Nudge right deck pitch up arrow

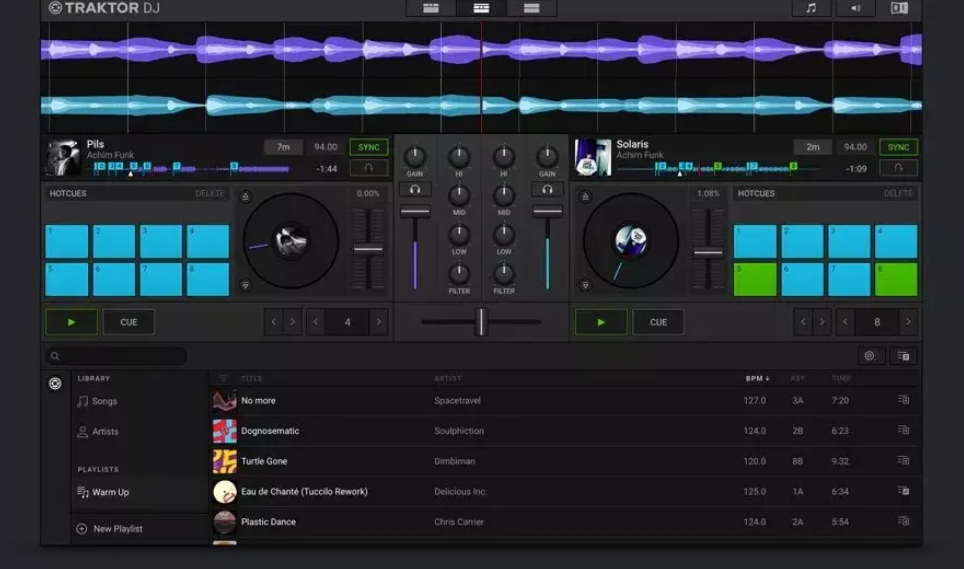pos(585,197)
